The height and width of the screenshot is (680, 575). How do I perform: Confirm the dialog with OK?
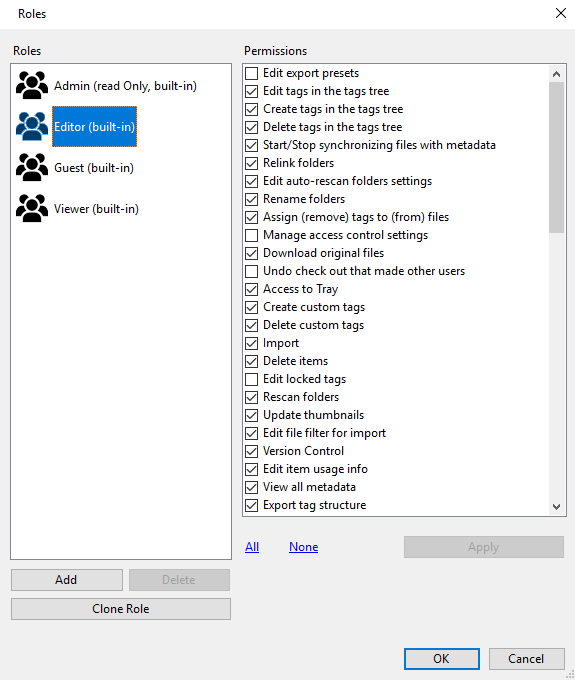(441, 659)
